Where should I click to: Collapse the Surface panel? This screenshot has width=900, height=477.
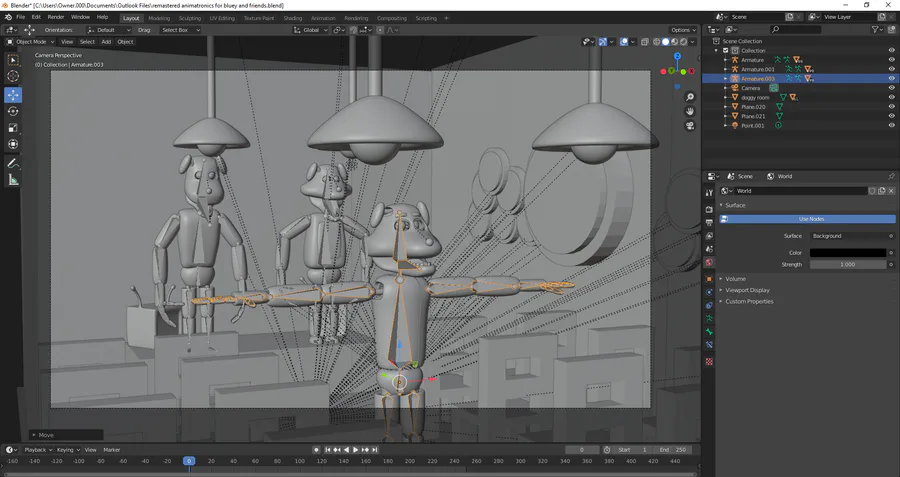tap(735, 205)
